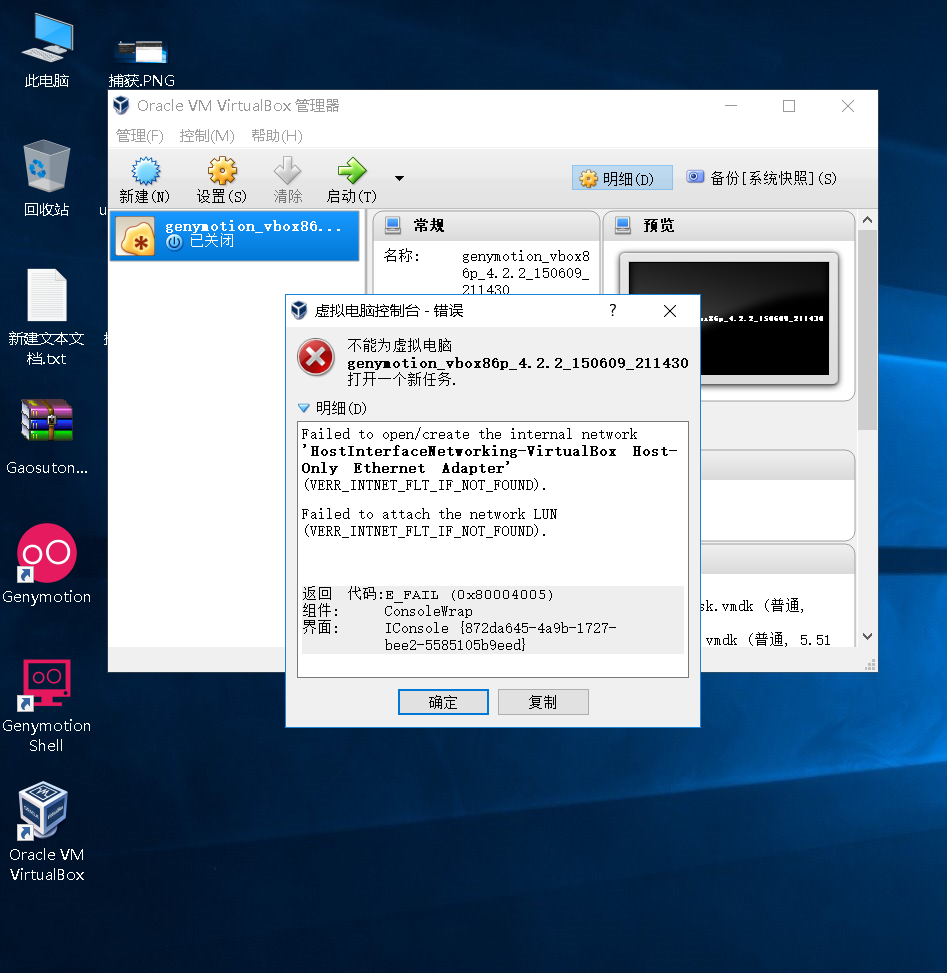Click the 此电脑 desktop icon
This screenshot has width=947, height=973.
coord(47,50)
